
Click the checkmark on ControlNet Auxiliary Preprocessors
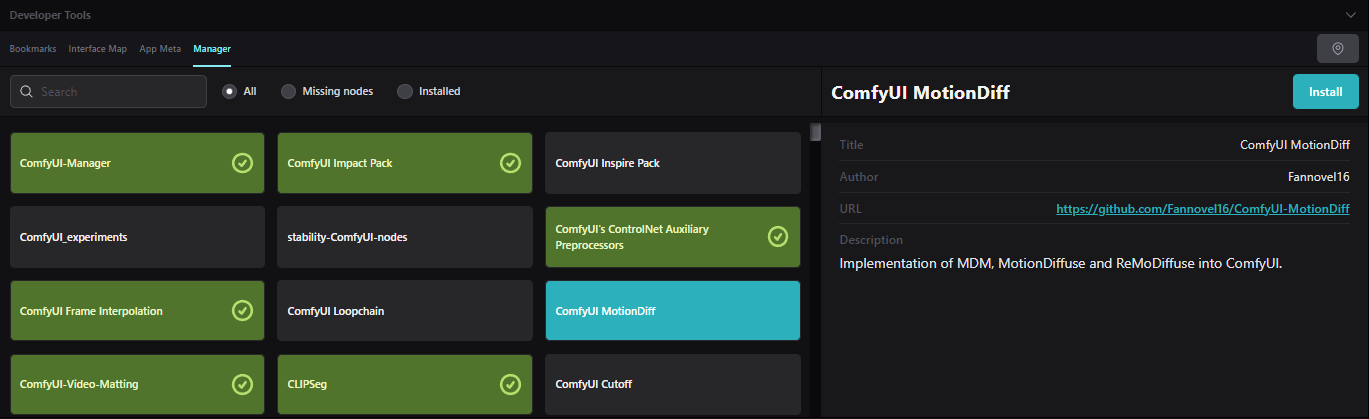778,237
